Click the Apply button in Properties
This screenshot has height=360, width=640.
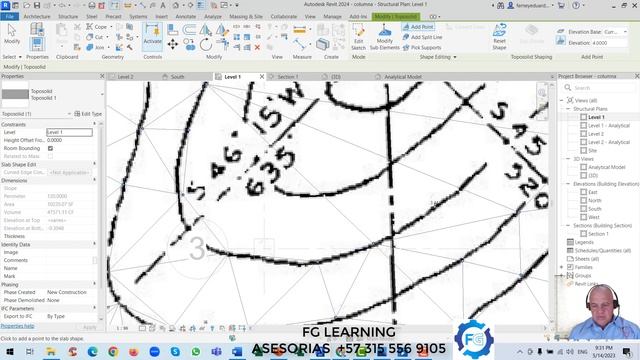click(89, 327)
